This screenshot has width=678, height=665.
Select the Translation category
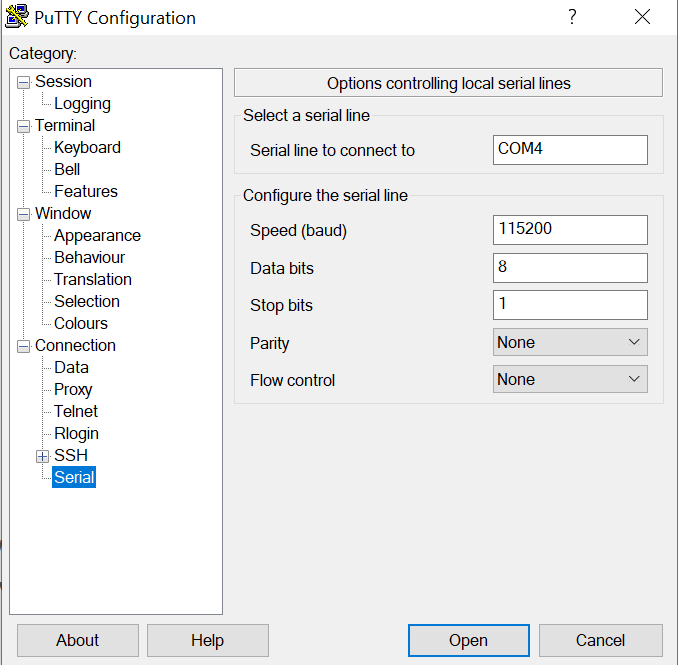pyautogui.click(x=93, y=279)
